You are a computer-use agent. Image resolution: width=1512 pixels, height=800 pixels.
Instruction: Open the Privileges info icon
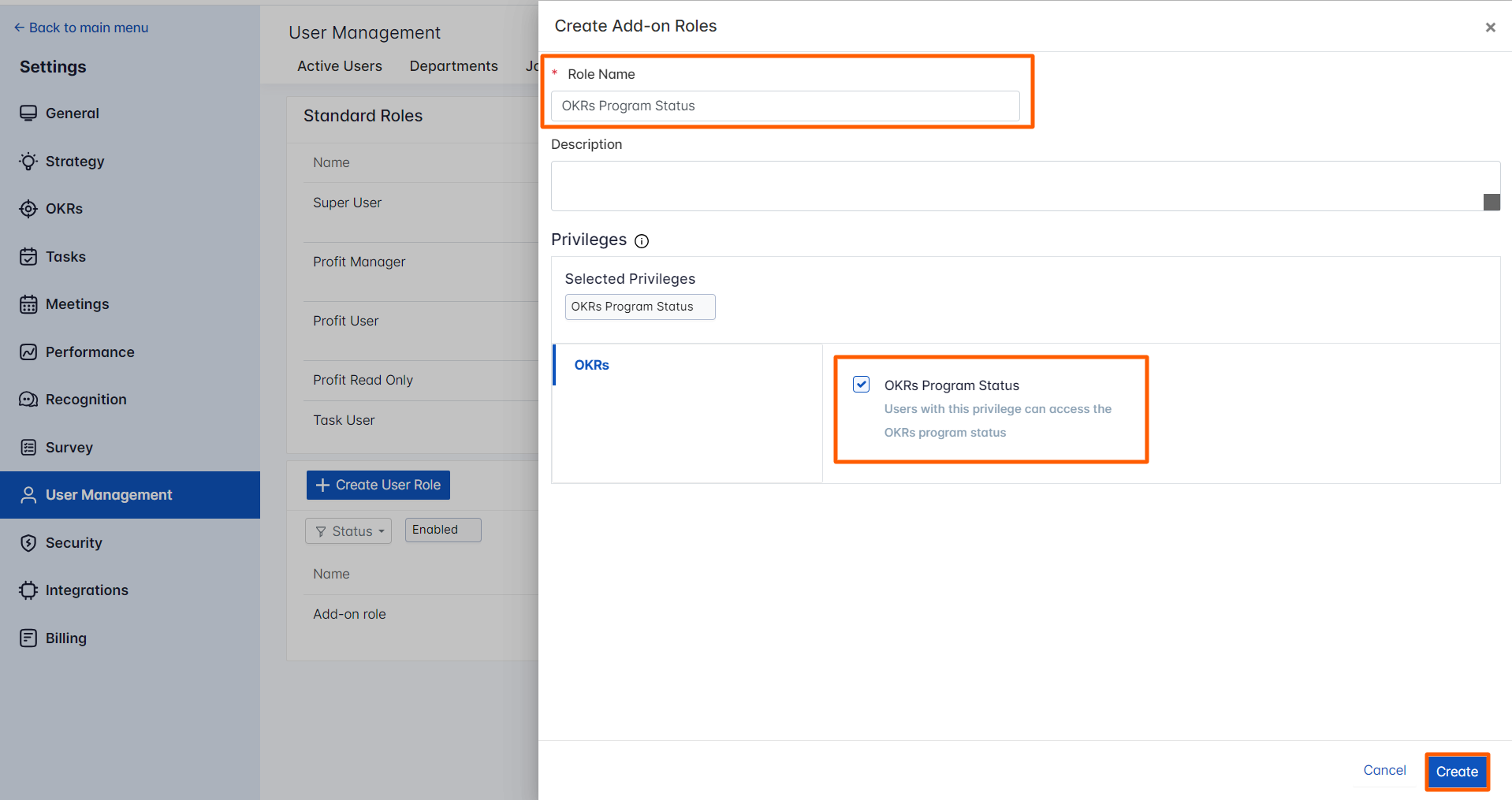tap(642, 241)
